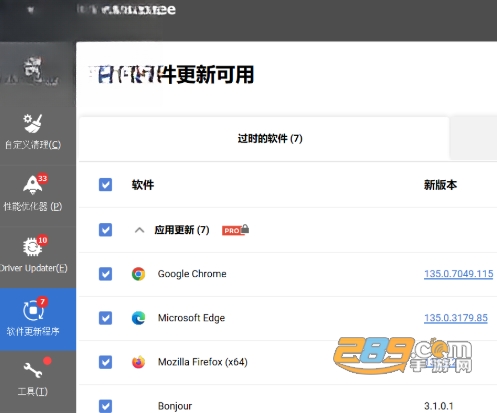Click the red 7 badge on Software Updater
The height and width of the screenshot is (413, 497).
pyautogui.click(x=42, y=302)
